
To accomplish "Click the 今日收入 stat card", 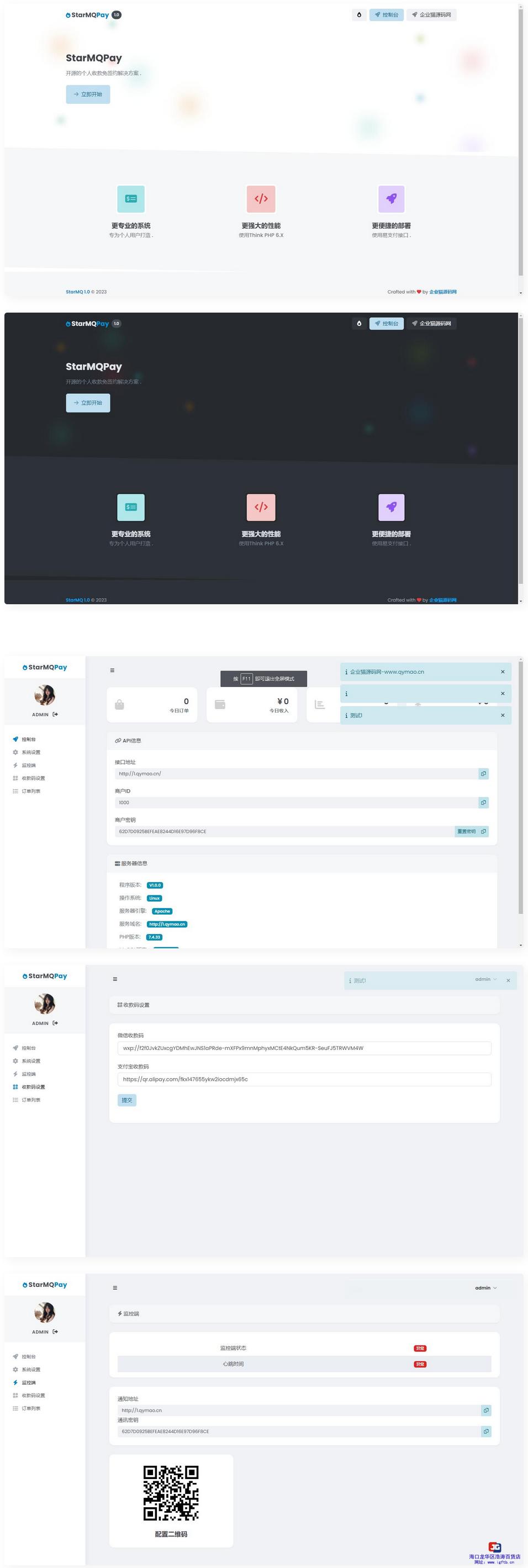I will click(251, 705).
